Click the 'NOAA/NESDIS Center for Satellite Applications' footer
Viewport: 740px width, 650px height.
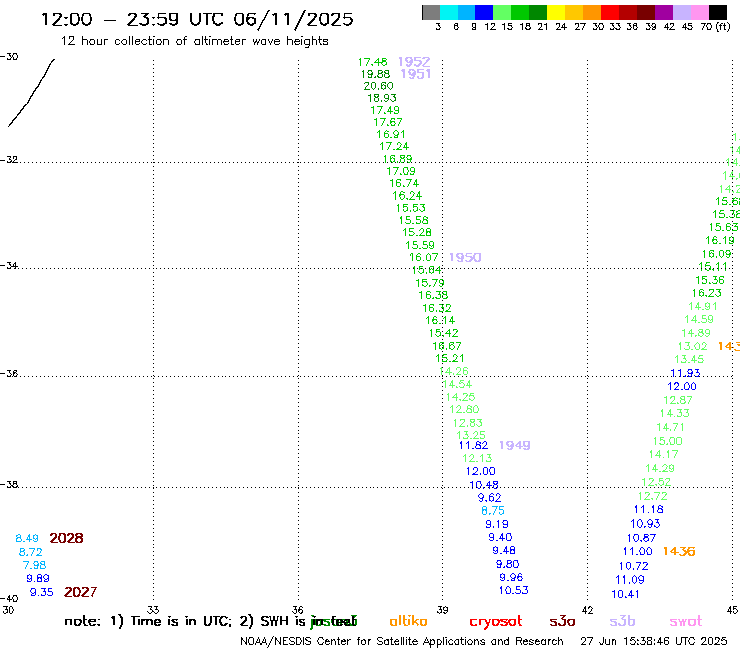pos(362,641)
